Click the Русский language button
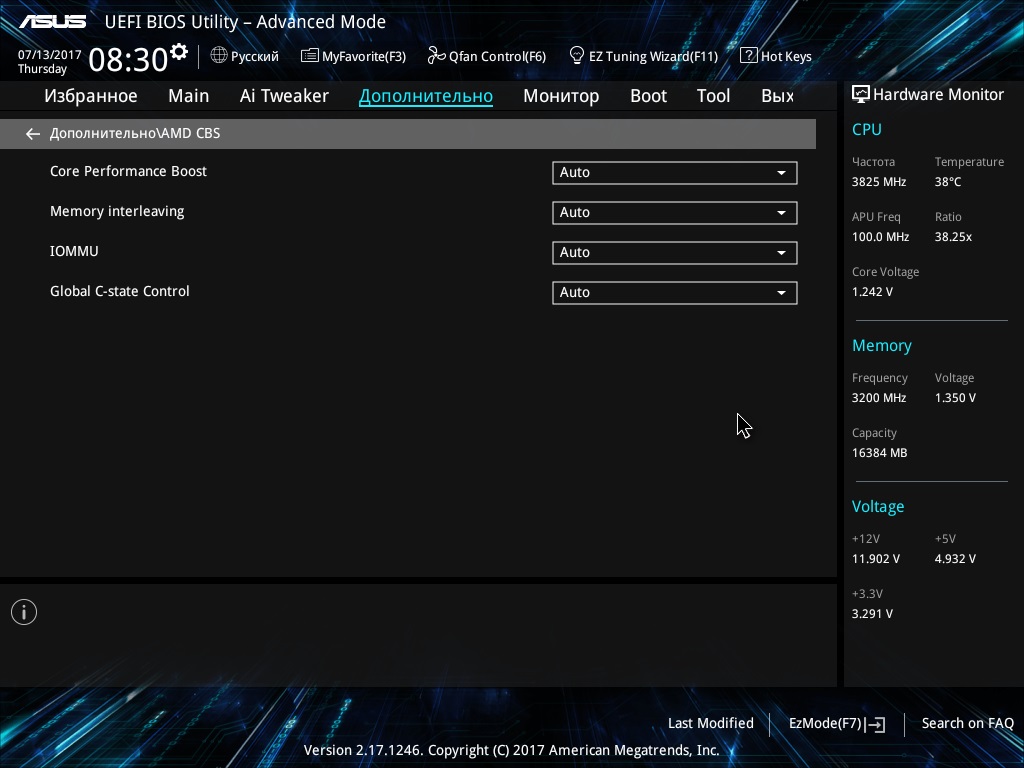The image size is (1024, 768). tap(245, 56)
